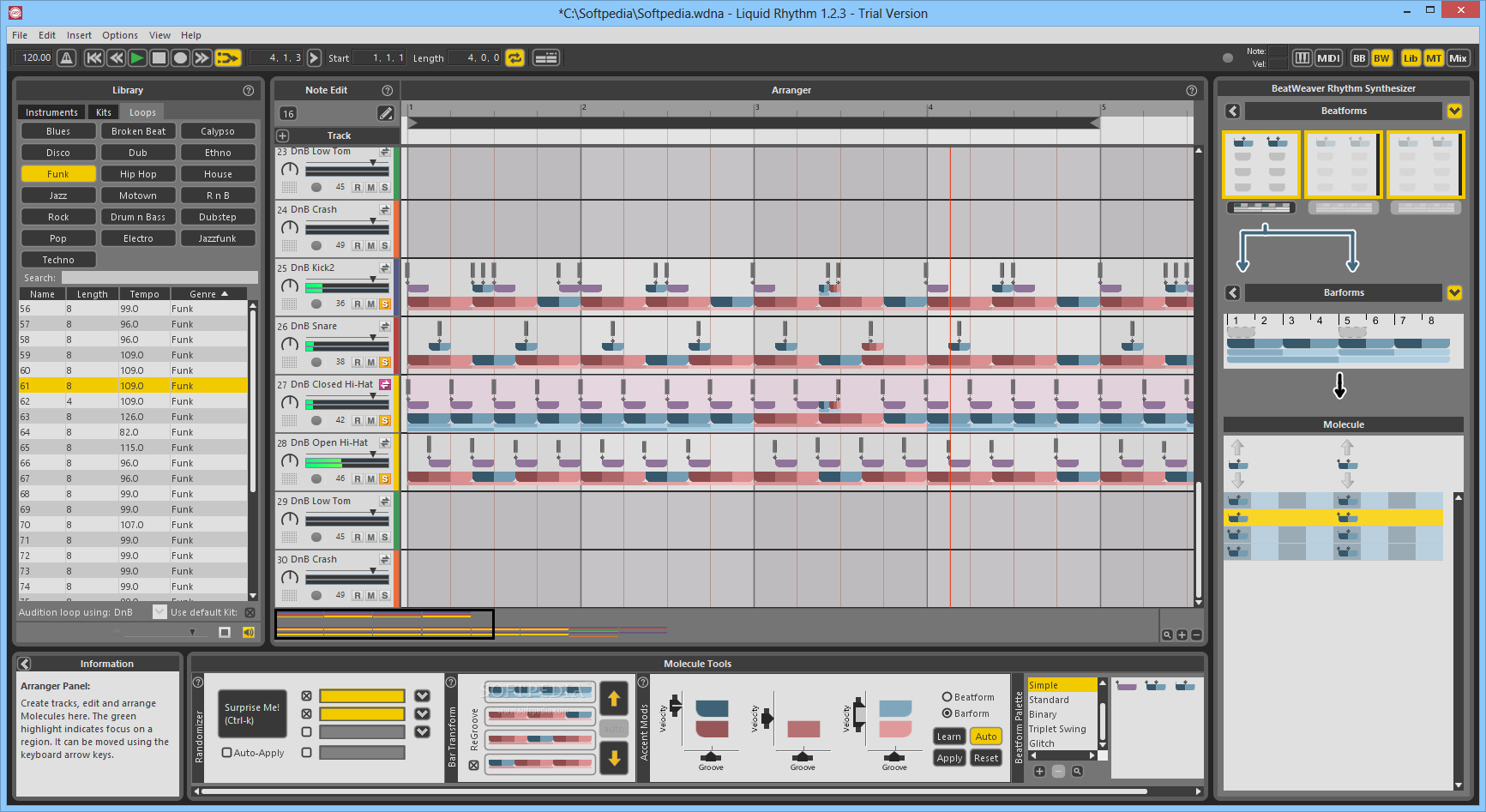Toggle the BW BeatWeaver panel button

(1381, 58)
